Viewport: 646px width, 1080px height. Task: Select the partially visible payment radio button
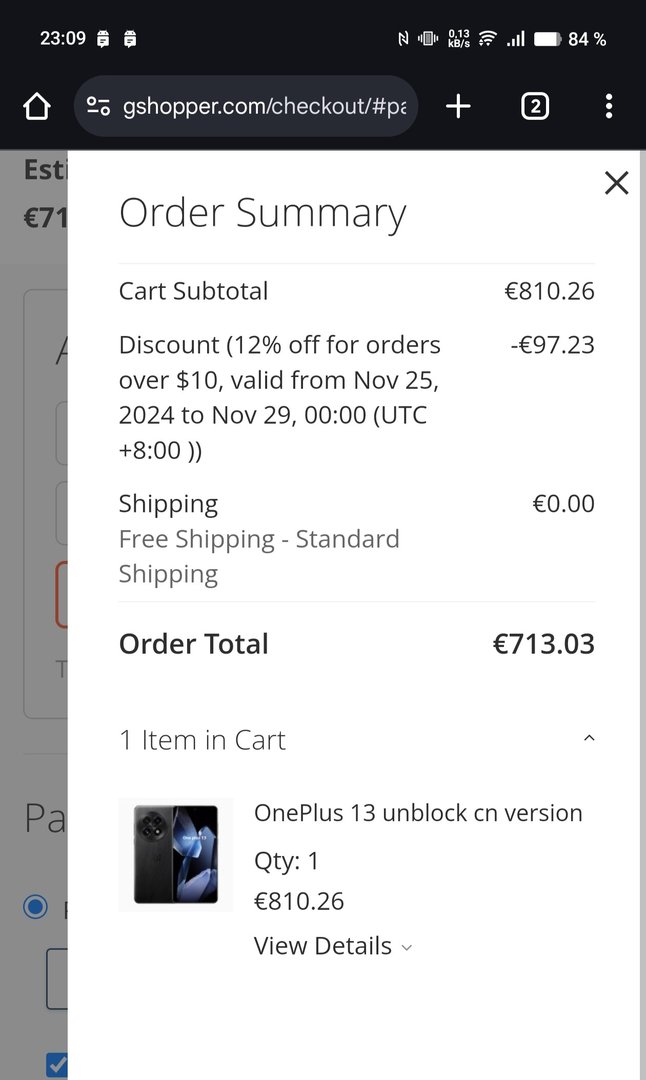(x=36, y=907)
